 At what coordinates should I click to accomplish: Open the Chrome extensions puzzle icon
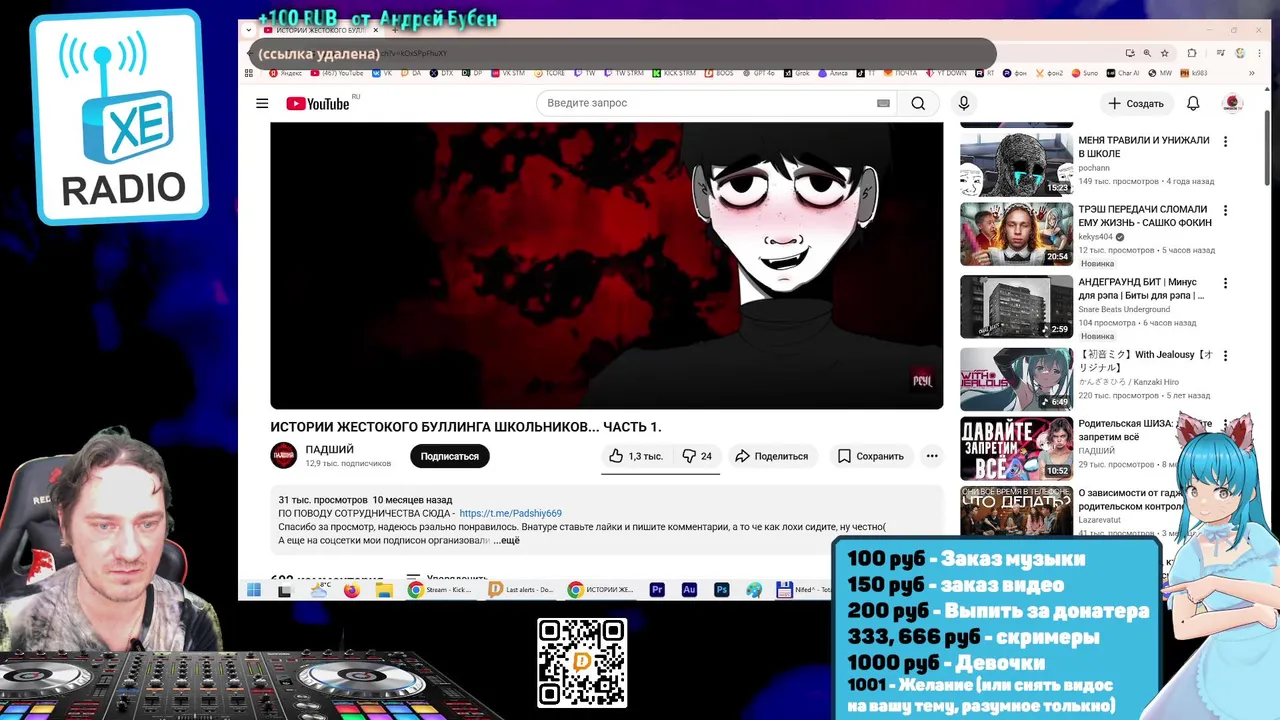click(x=1191, y=53)
